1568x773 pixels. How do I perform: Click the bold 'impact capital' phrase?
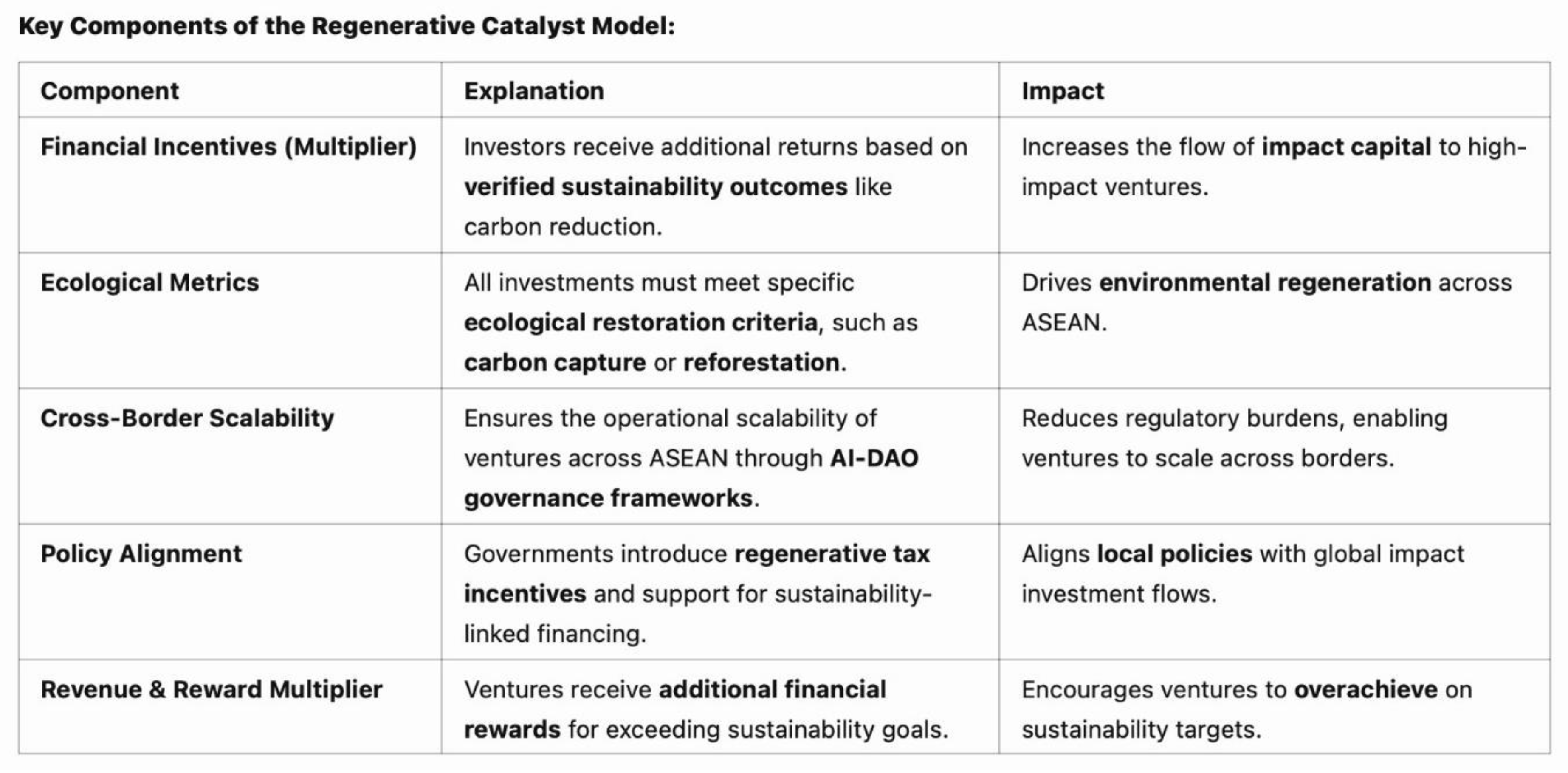point(1346,147)
